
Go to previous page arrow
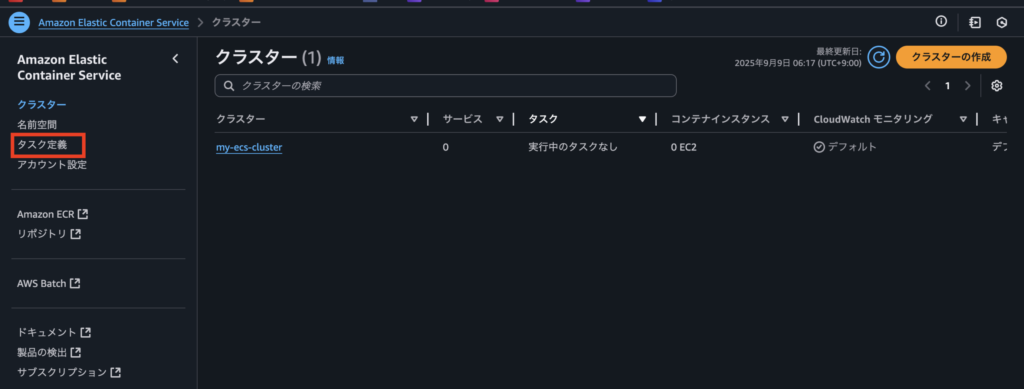click(927, 86)
